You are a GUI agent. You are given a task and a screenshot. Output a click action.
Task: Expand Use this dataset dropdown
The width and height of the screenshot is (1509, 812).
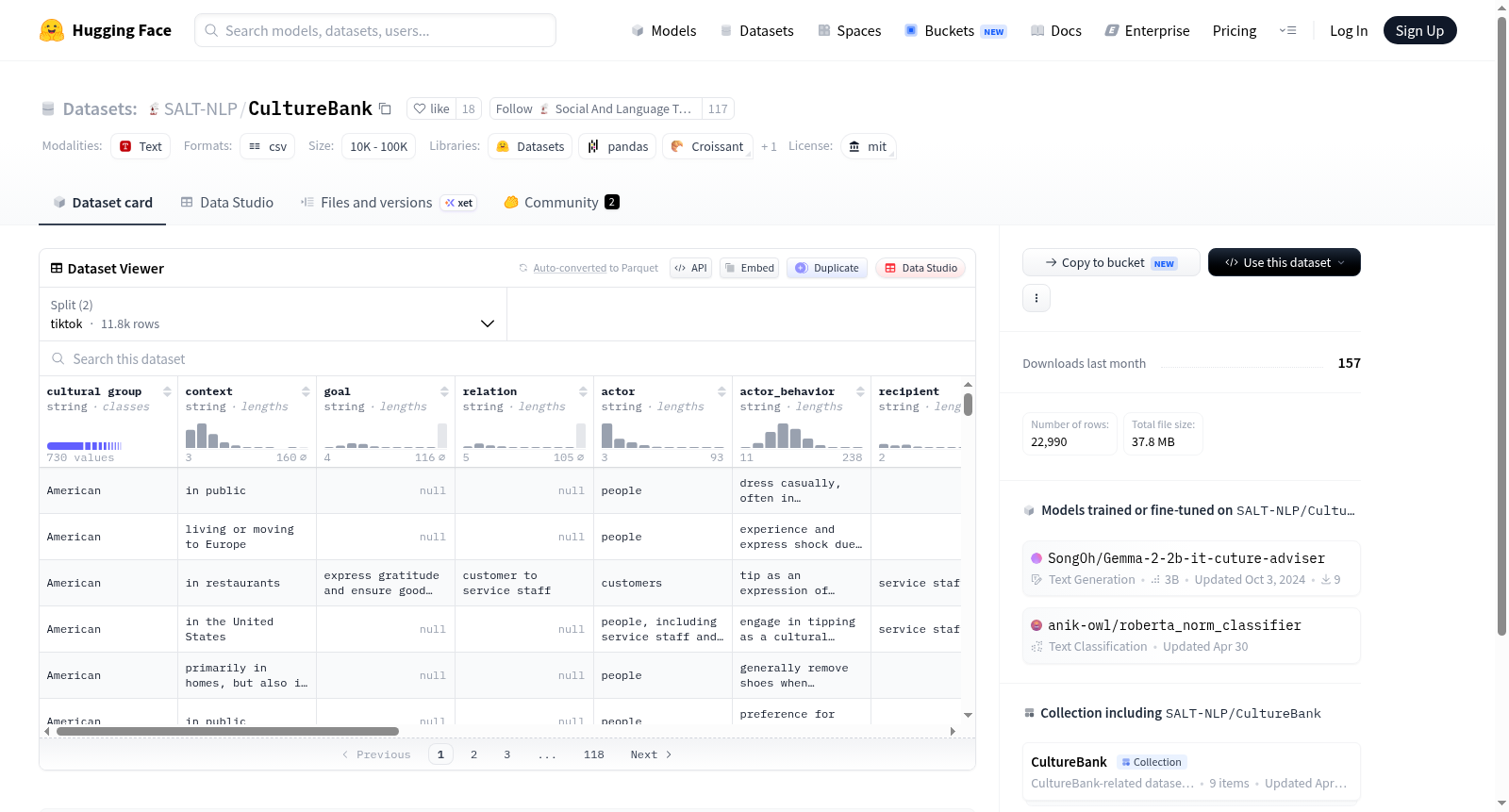[x=1284, y=262]
